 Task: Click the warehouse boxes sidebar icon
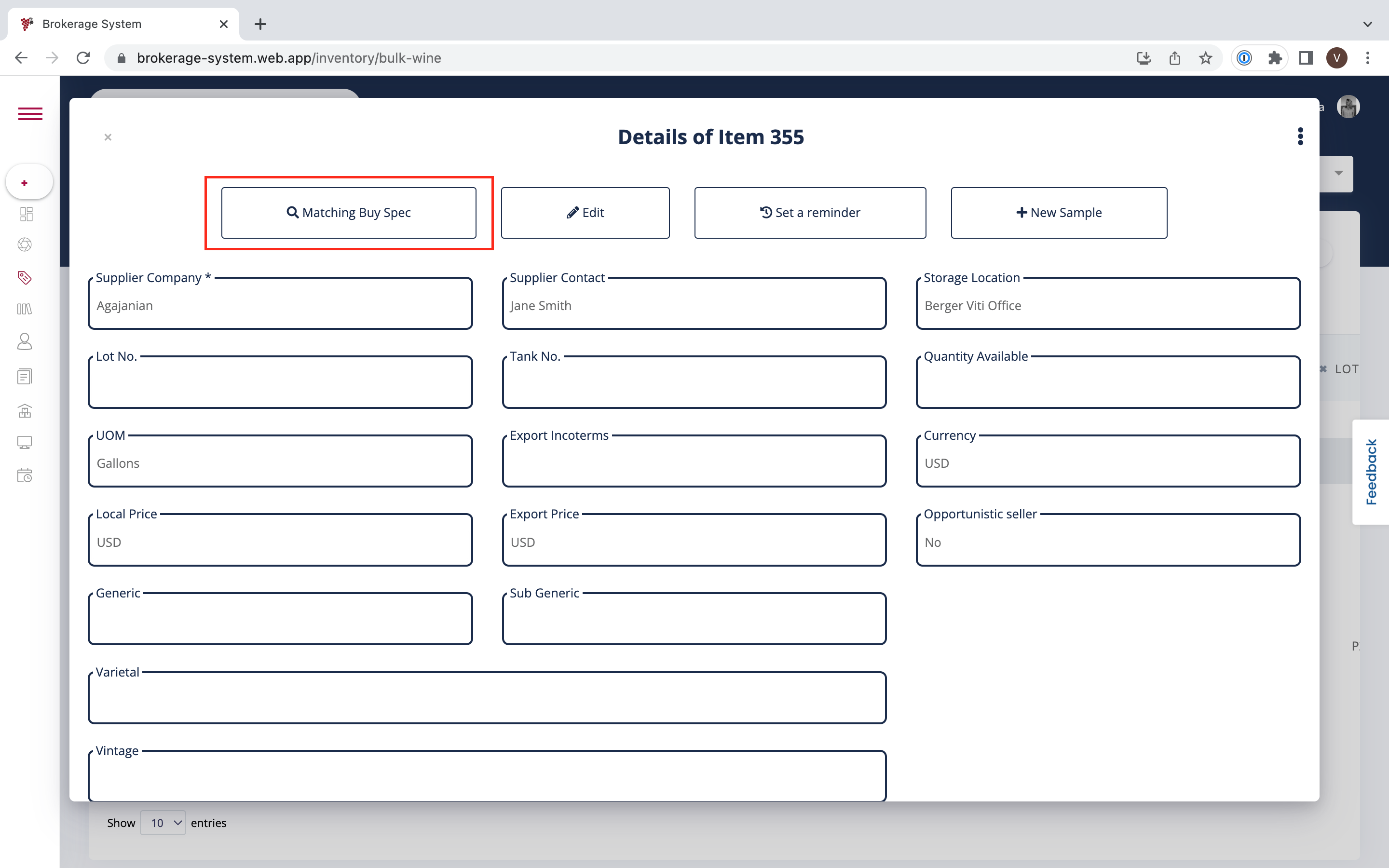[x=25, y=411]
